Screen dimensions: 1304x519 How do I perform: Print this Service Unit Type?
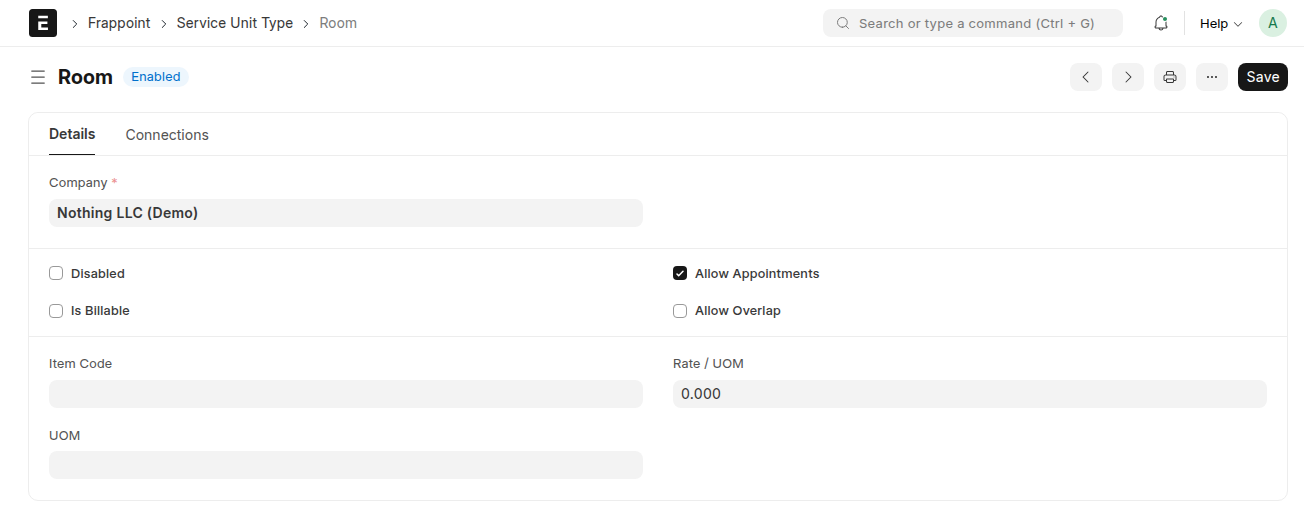tap(1170, 77)
